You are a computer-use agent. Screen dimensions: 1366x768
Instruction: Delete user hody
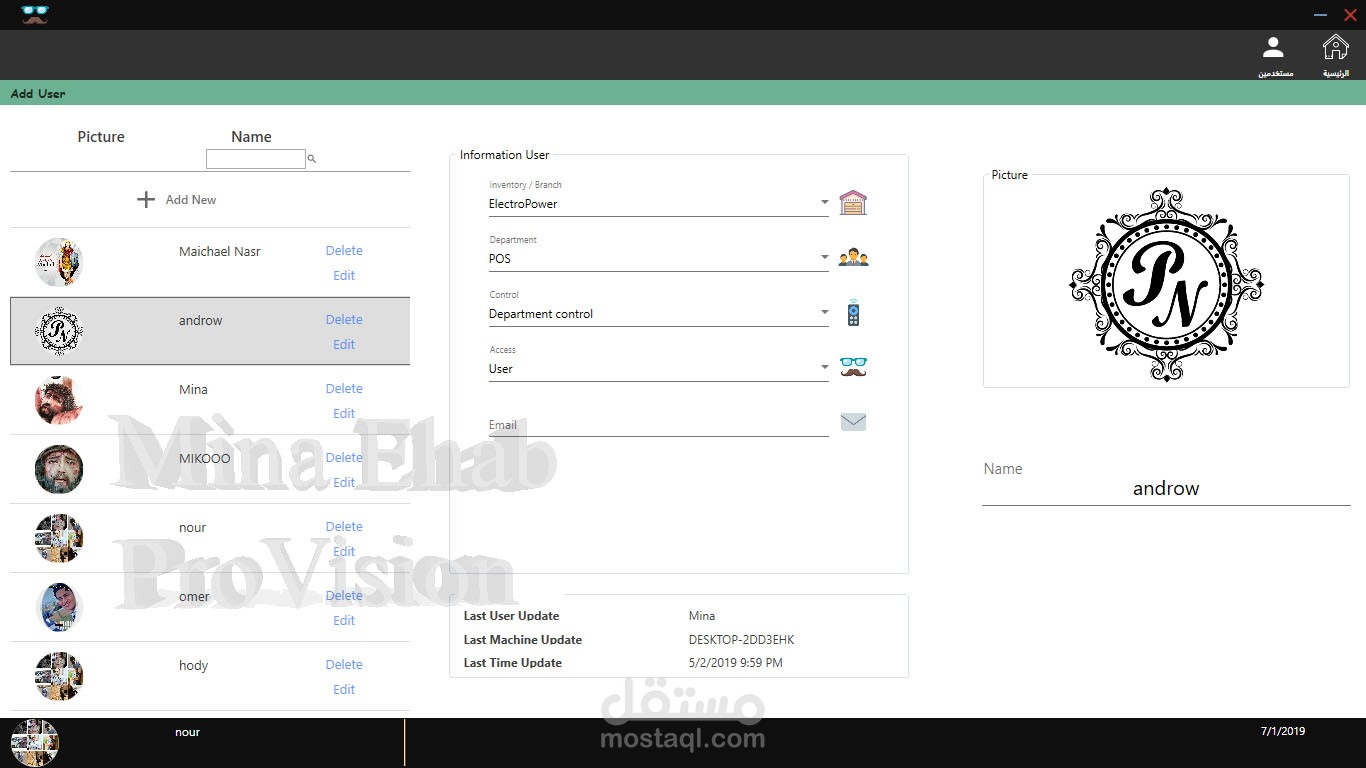point(344,665)
